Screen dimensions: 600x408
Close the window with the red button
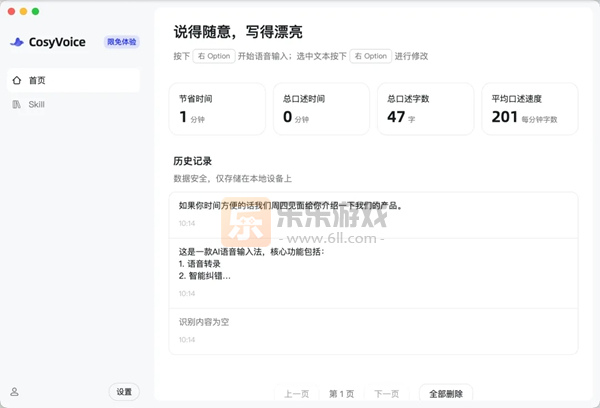point(11,11)
